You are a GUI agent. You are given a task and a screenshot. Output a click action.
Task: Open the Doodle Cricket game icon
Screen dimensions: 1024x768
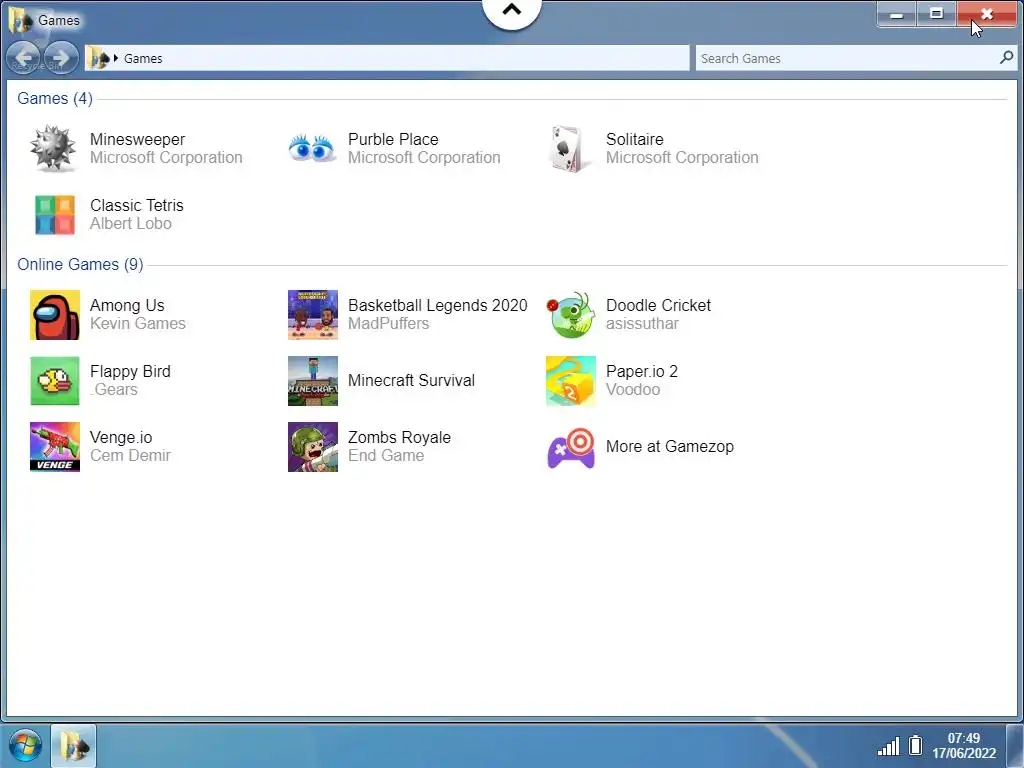point(571,315)
